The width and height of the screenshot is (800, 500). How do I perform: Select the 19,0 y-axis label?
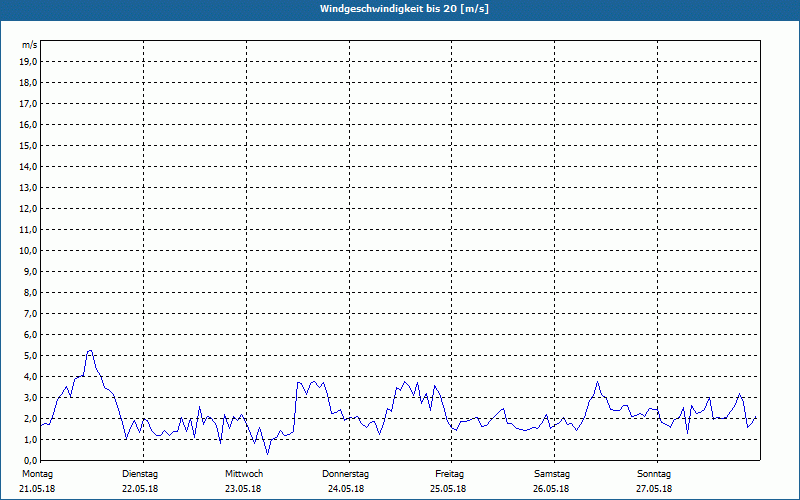click(x=28, y=62)
